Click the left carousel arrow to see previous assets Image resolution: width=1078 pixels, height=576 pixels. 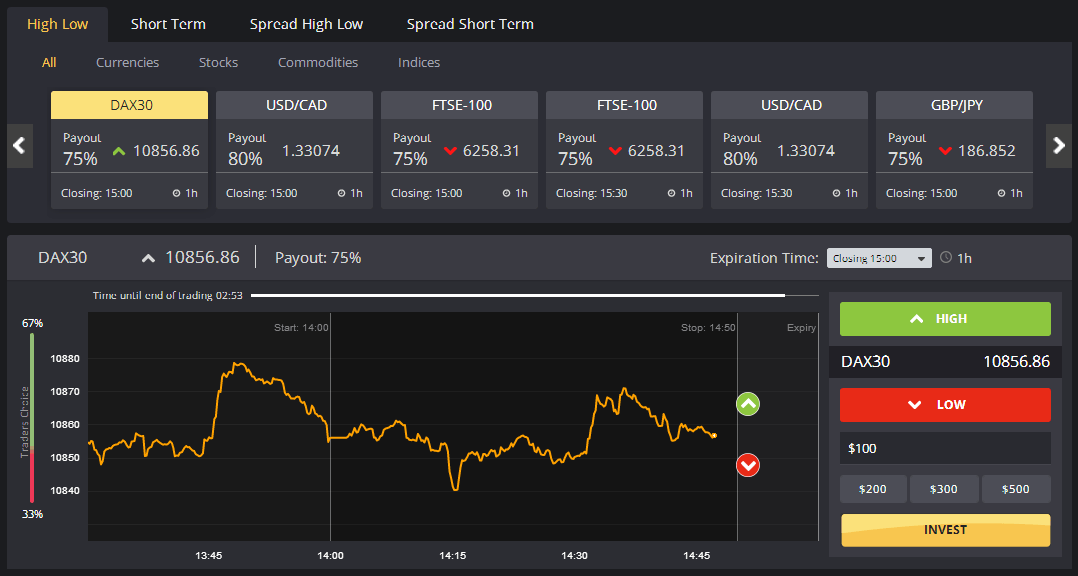tap(19, 145)
